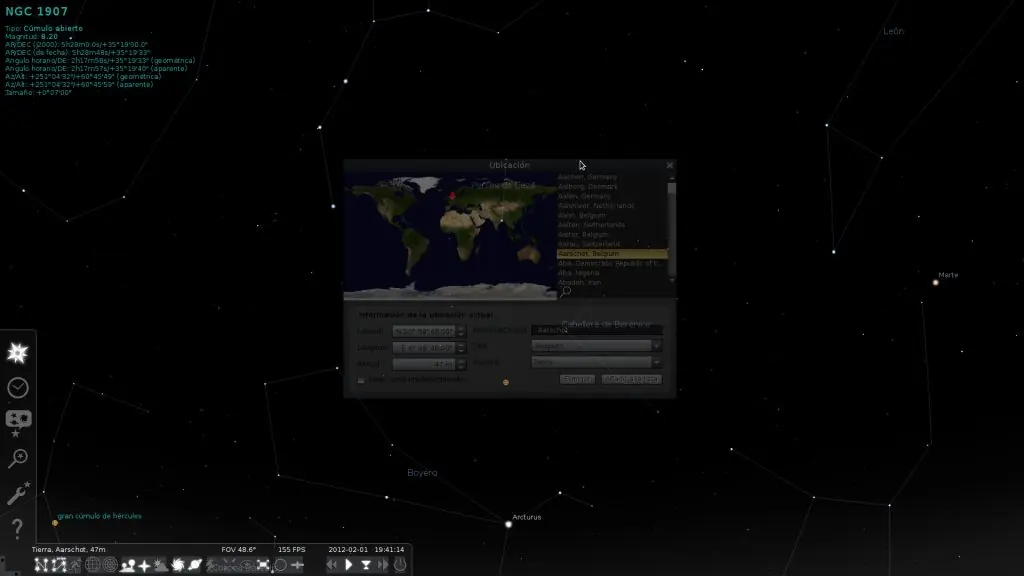Image resolution: width=1024 pixels, height=576 pixels.
Task: Enable the use-as-default-location checkbox
Action: [362, 380]
